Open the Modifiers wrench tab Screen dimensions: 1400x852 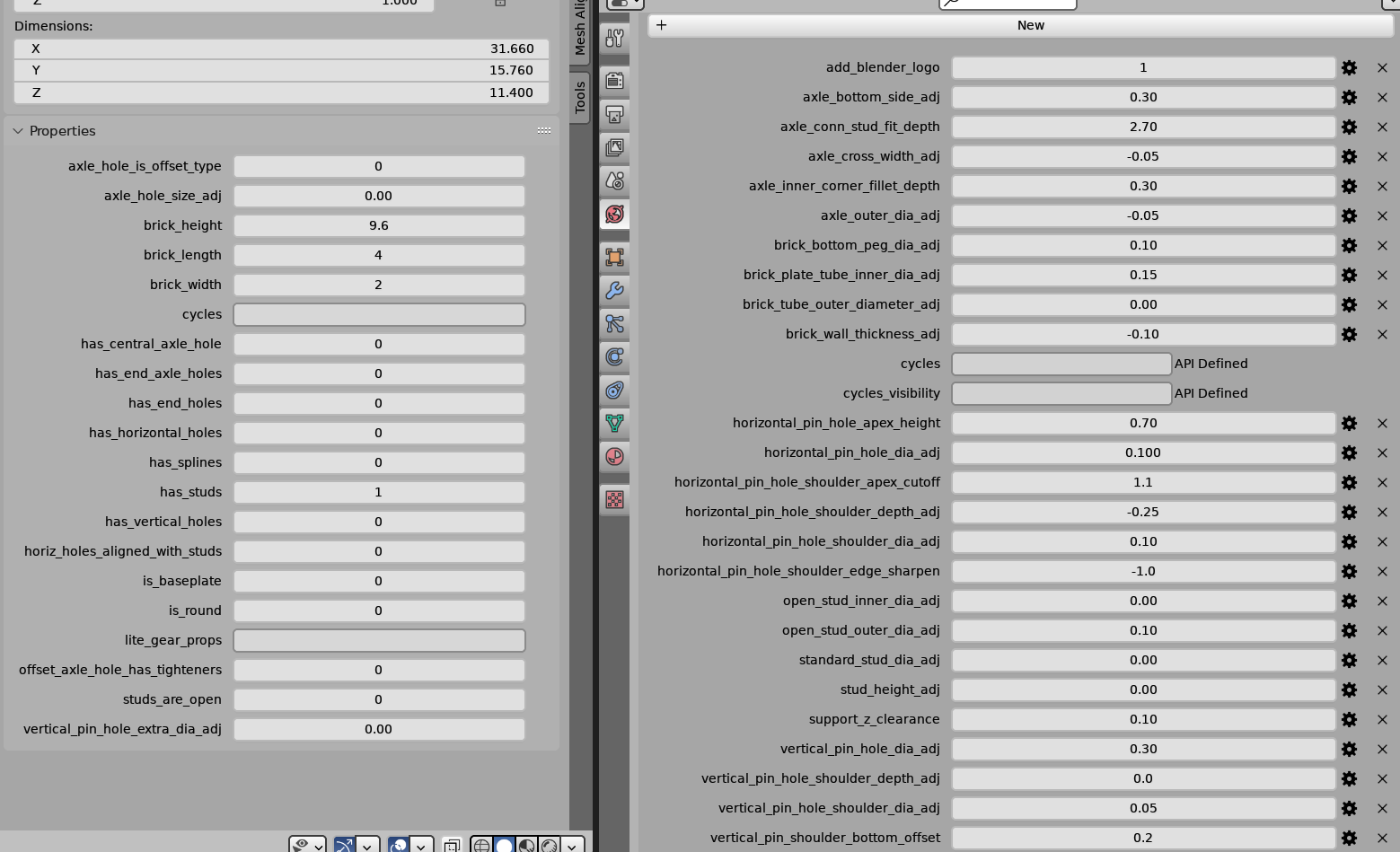tap(614, 290)
